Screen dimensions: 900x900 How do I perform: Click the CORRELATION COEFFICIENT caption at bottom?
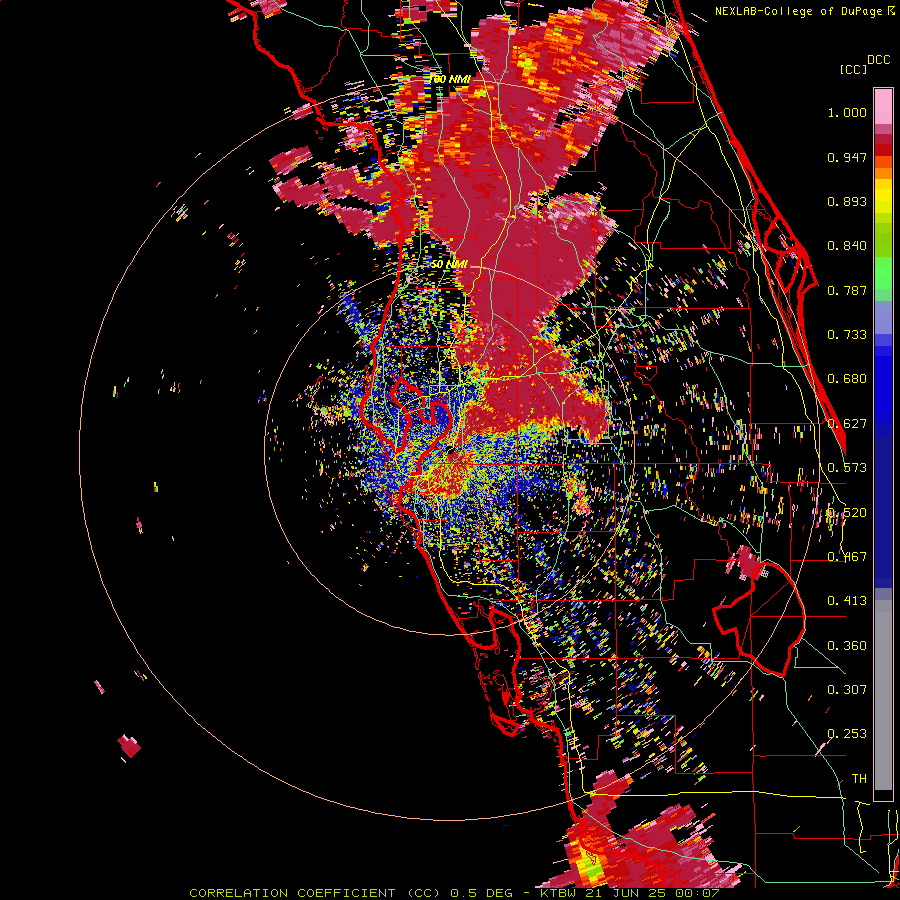(x=292, y=893)
